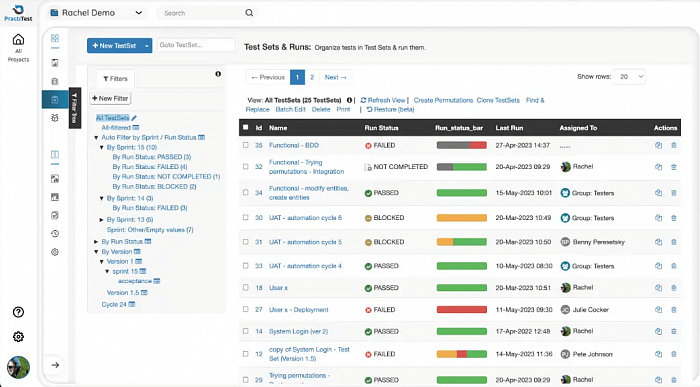Click Next page link
The image size is (700, 387).
coord(335,77)
